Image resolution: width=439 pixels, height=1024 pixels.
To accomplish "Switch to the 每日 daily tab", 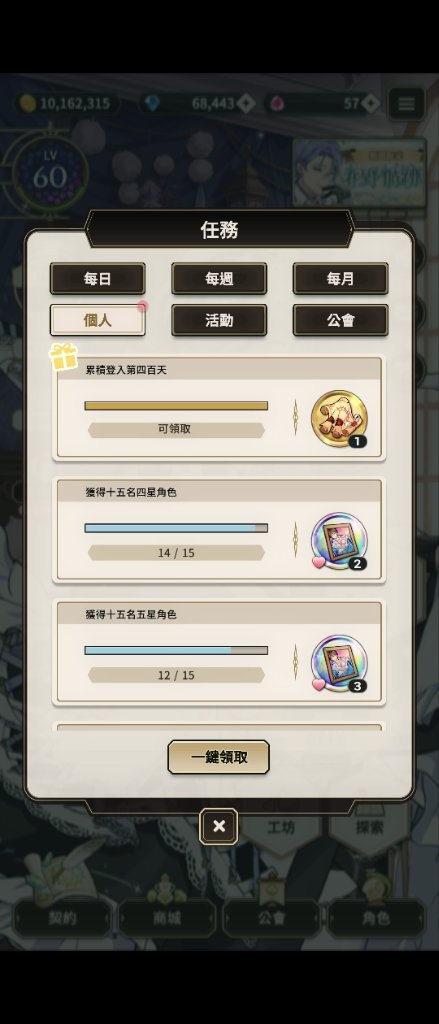I will [x=97, y=279].
